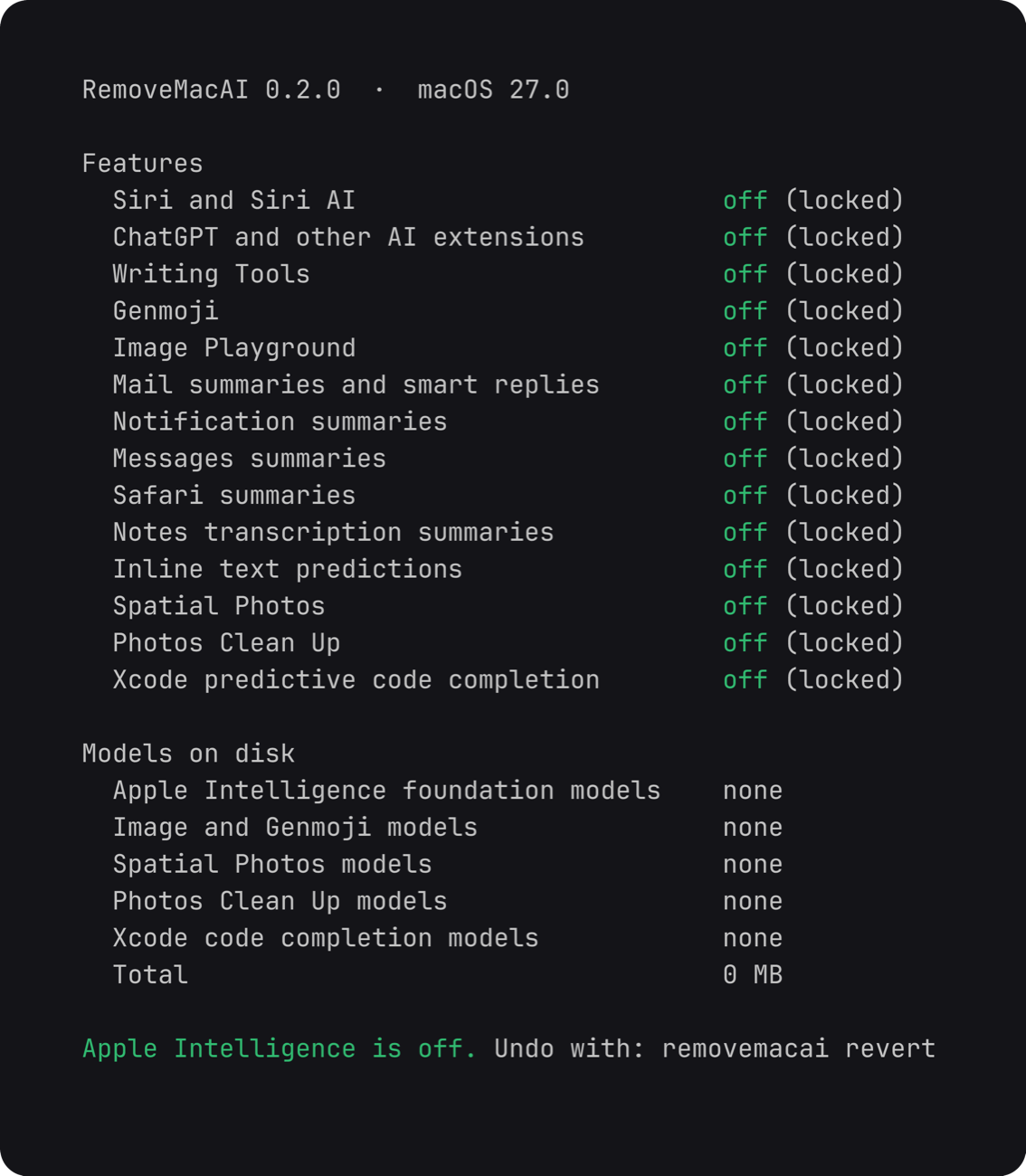This screenshot has width=1026, height=1176.
Task: Click the '0 MB' total value
Action: point(753,975)
